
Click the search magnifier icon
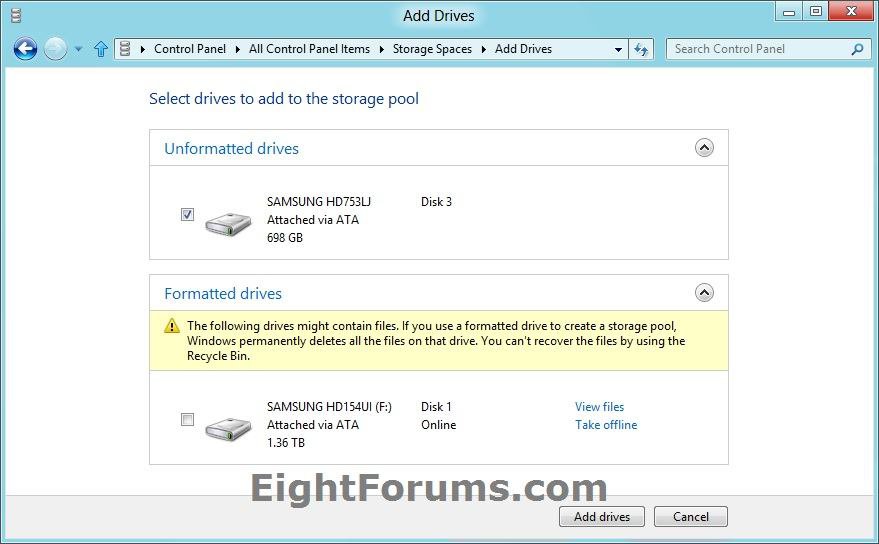[x=857, y=49]
